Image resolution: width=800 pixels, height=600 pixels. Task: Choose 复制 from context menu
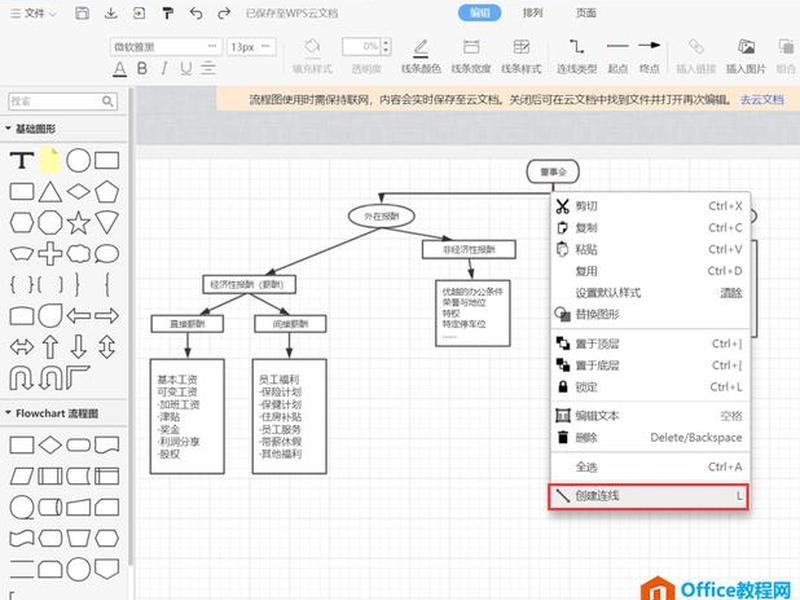coord(649,228)
